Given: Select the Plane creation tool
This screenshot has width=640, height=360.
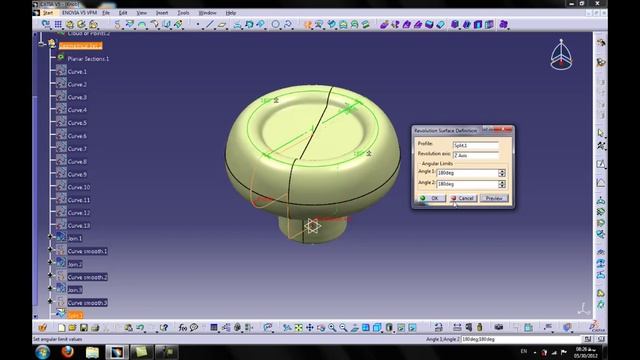Looking at the screenshot, I should 222,25.
